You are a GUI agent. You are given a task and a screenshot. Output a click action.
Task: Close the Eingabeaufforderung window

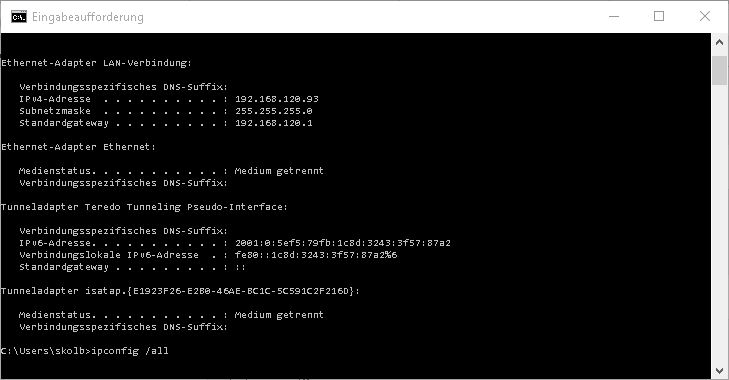pos(705,16)
